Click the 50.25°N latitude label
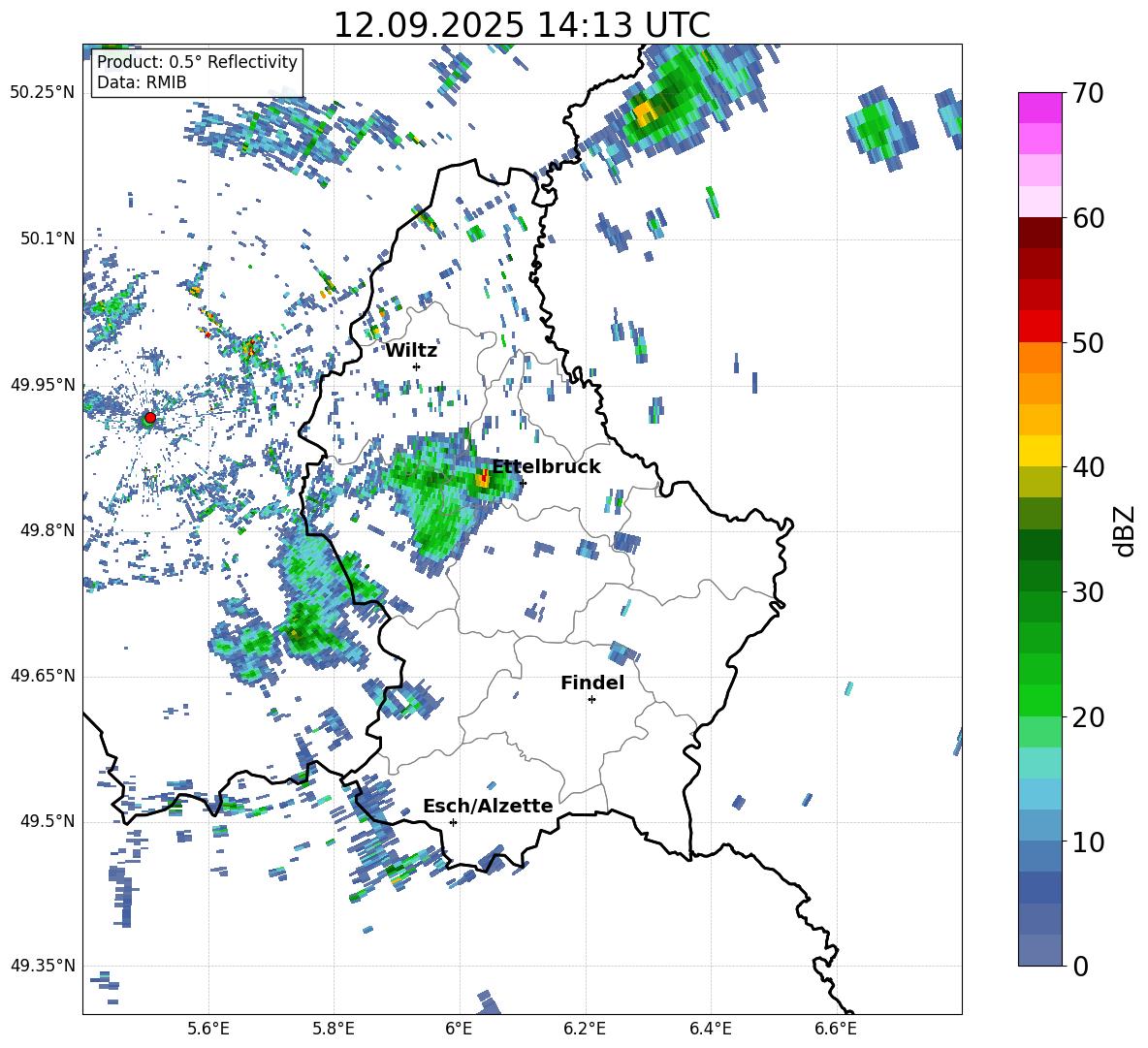This screenshot has height=1048, width=1148. click(43, 93)
